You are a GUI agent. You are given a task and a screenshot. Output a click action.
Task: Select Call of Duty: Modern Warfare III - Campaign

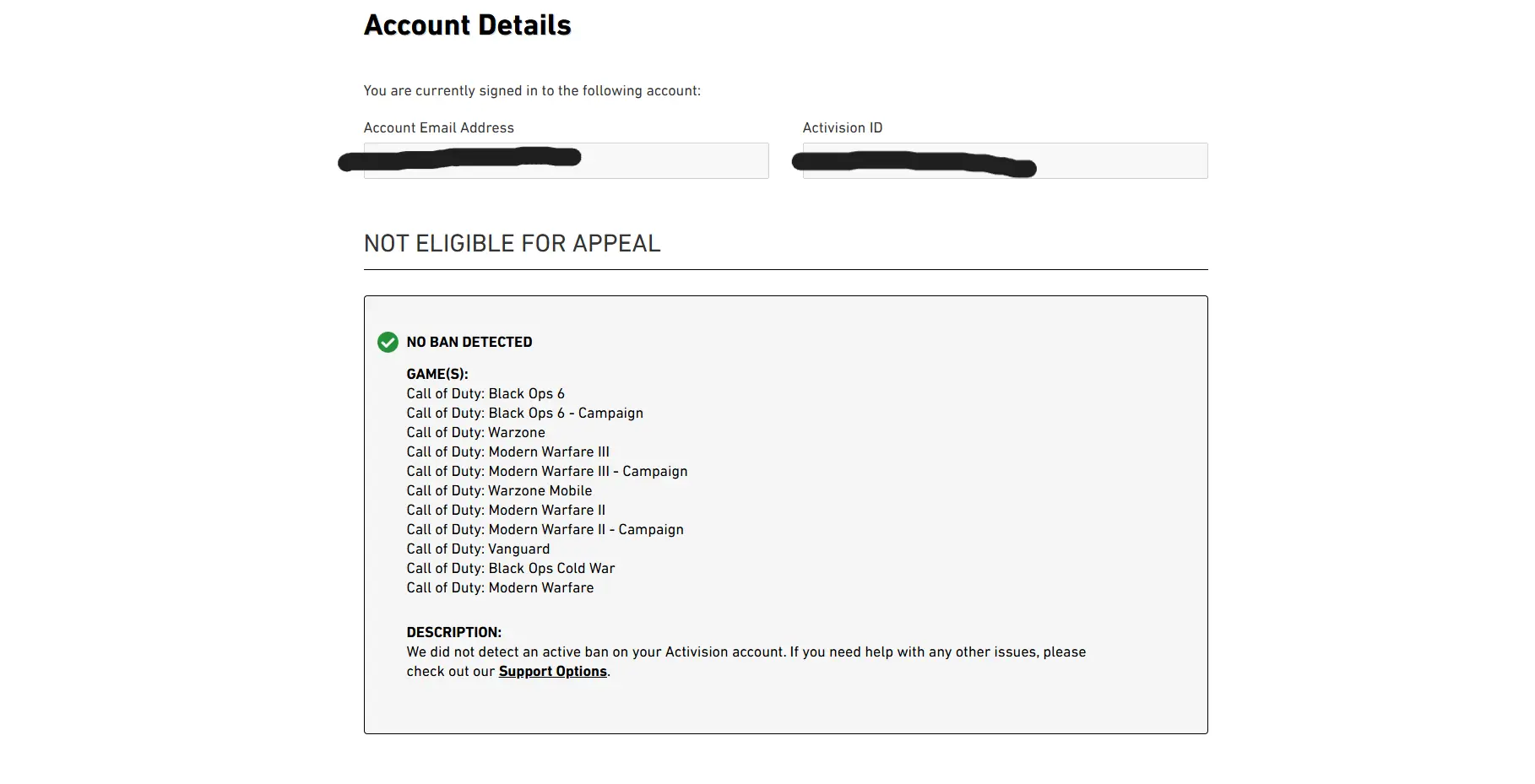point(546,471)
